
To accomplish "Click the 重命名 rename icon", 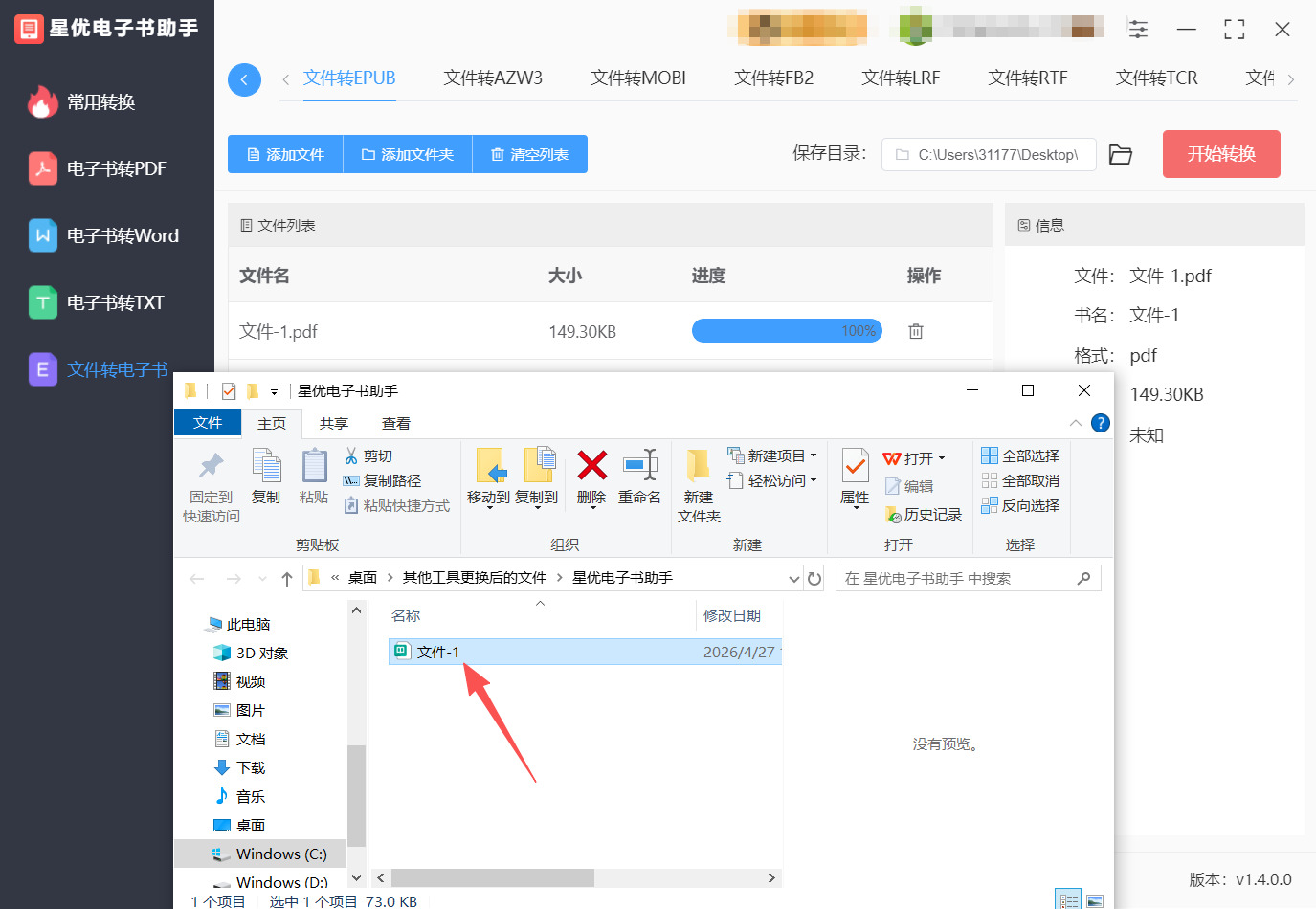I will pos(639,465).
